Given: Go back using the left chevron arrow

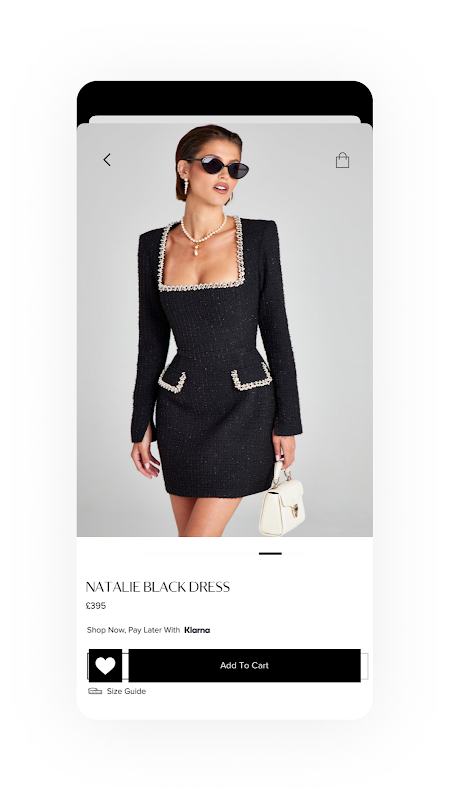Looking at the screenshot, I should [107, 160].
